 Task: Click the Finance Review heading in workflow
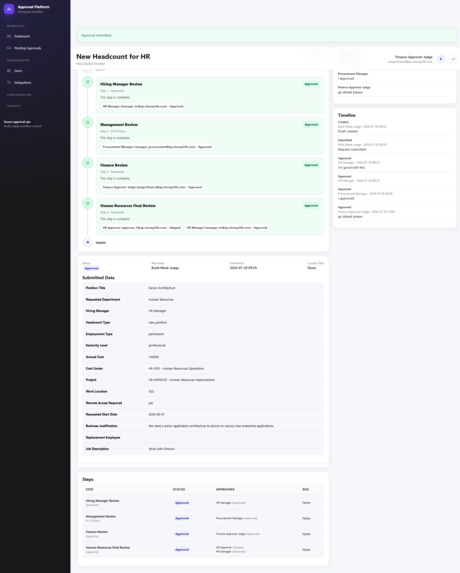[114, 165]
